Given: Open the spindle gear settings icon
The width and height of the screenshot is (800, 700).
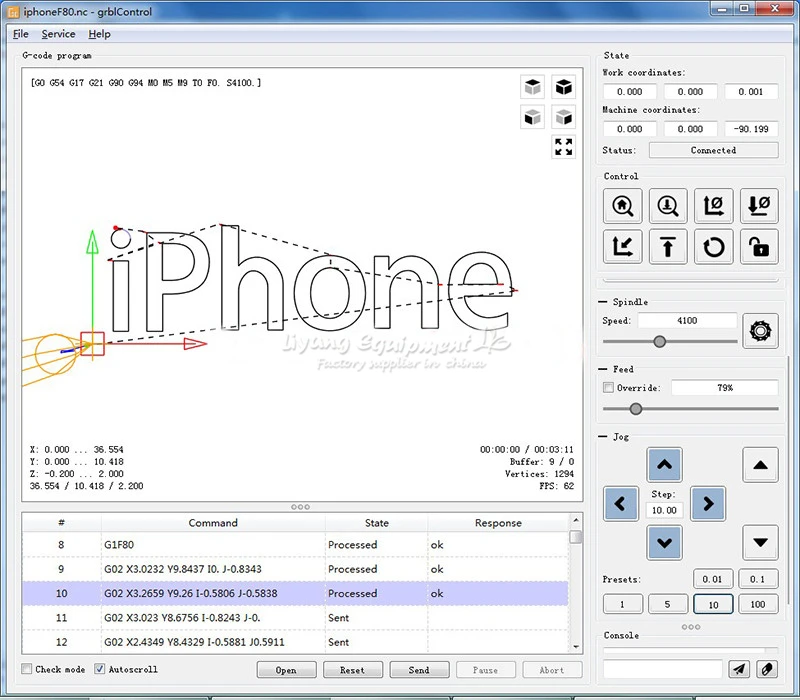Looking at the screenshot, I should (759, 330).
